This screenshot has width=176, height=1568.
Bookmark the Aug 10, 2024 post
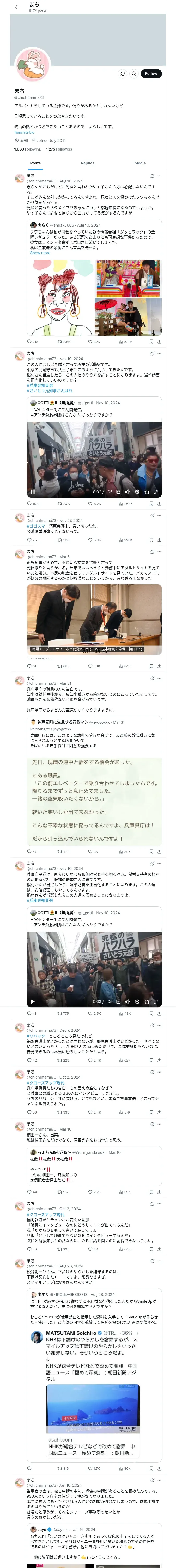tap(151, 342)
